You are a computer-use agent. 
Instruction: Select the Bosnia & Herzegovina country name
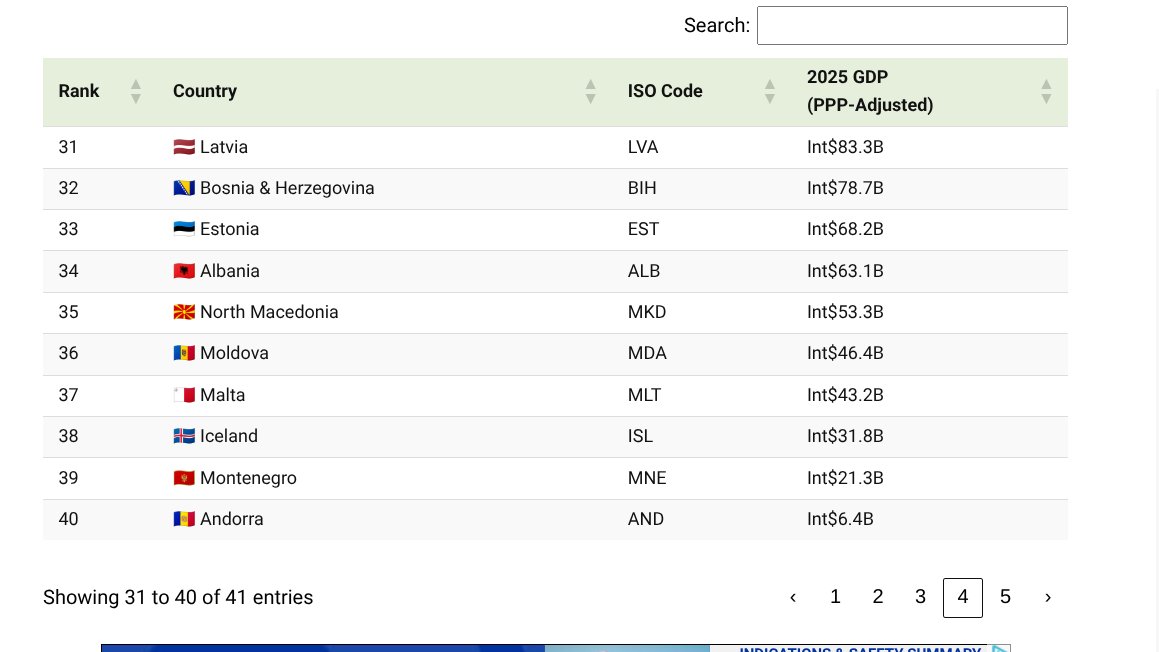[x=287, y=188]
